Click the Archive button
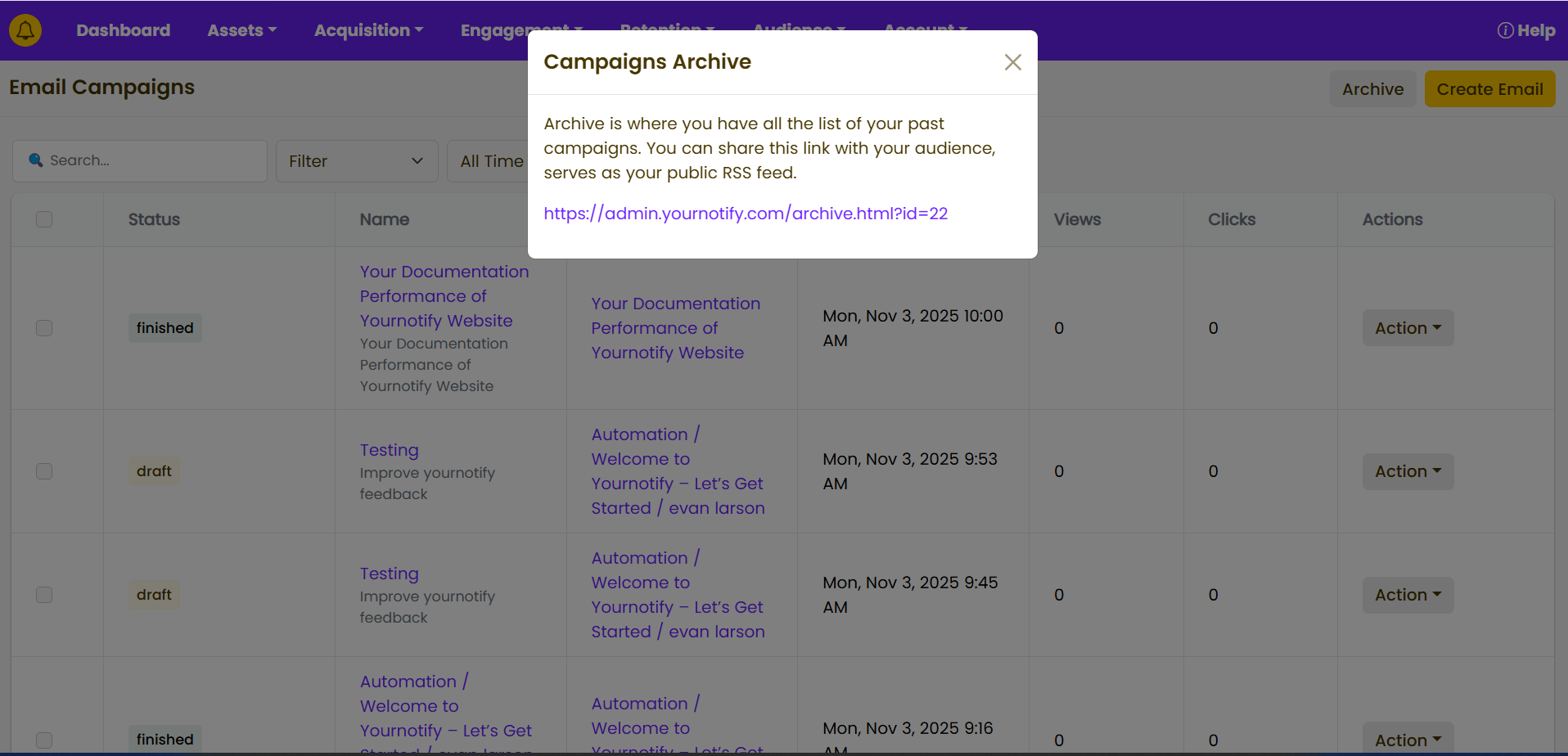 (1372, 89)
